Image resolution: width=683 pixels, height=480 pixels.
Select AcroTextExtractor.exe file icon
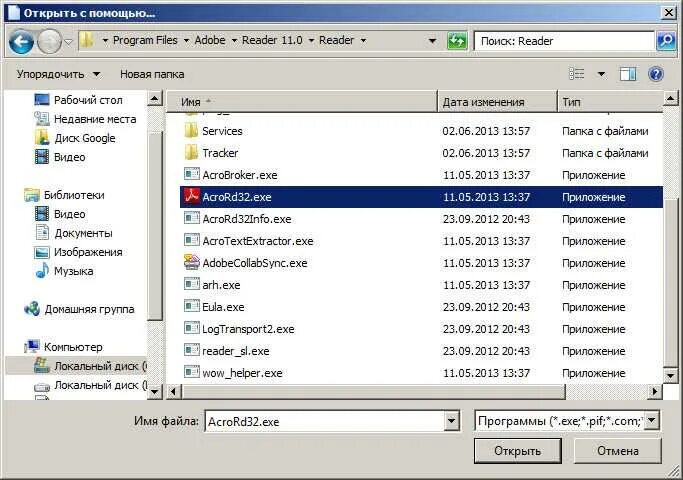point(192,240)
